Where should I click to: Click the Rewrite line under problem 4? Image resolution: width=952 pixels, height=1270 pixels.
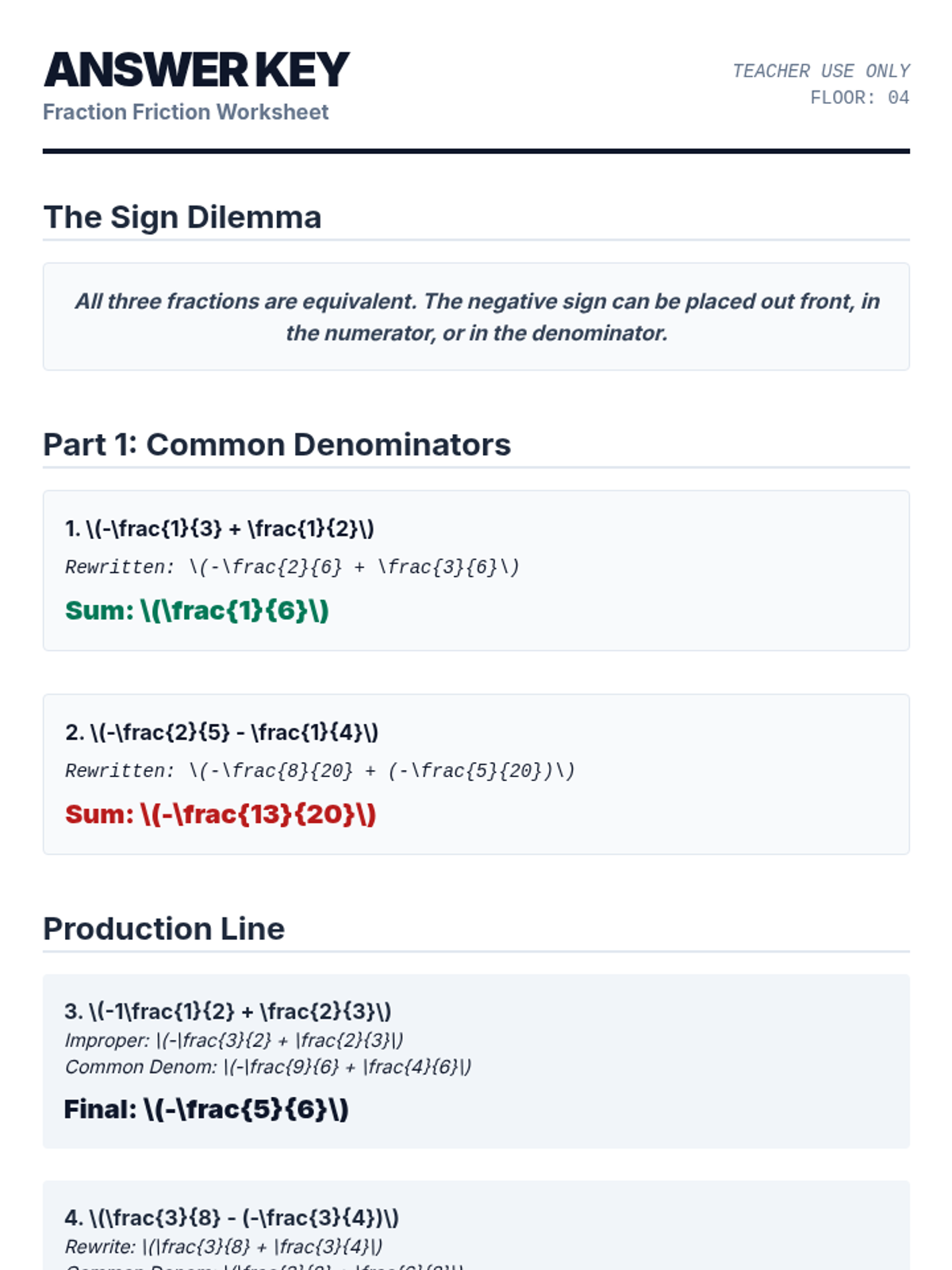[x=224, y=1246]
